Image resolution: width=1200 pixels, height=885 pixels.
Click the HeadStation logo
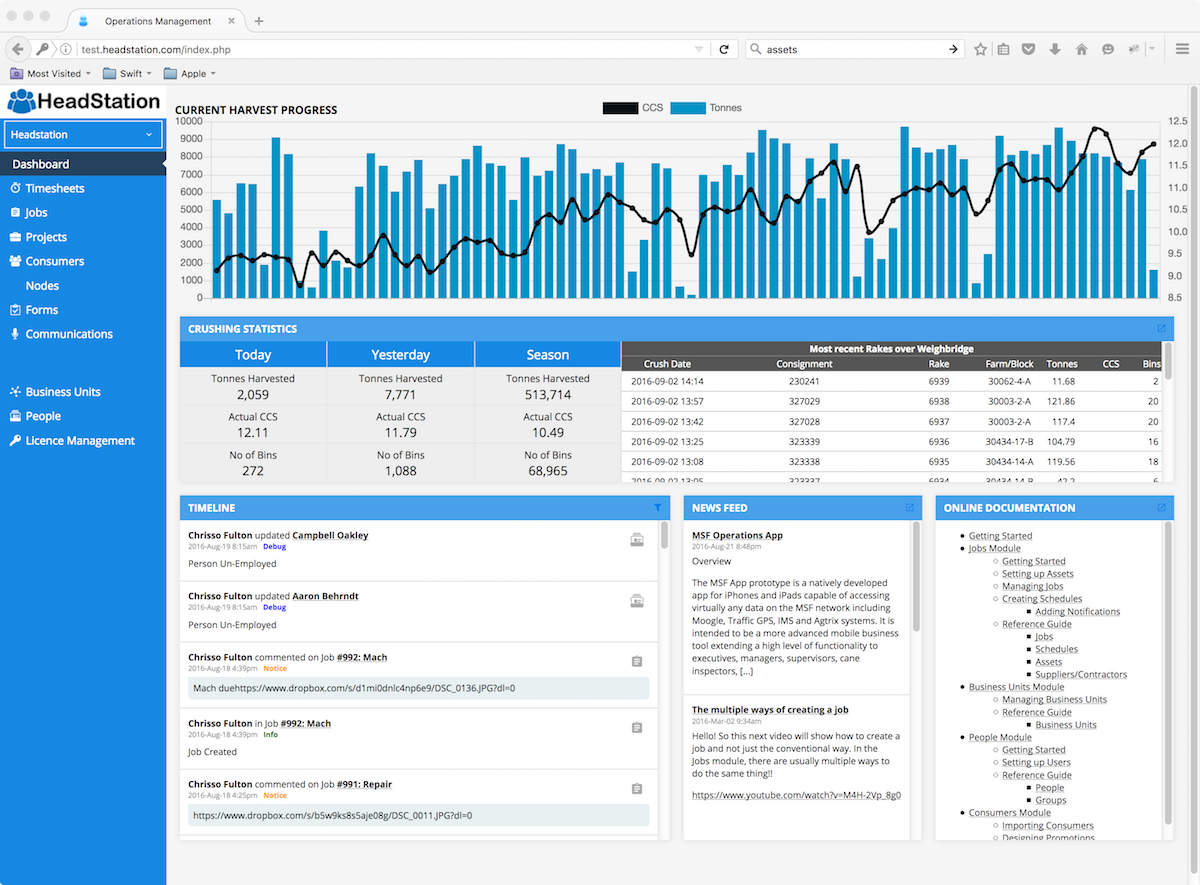(x=84, y=101)
